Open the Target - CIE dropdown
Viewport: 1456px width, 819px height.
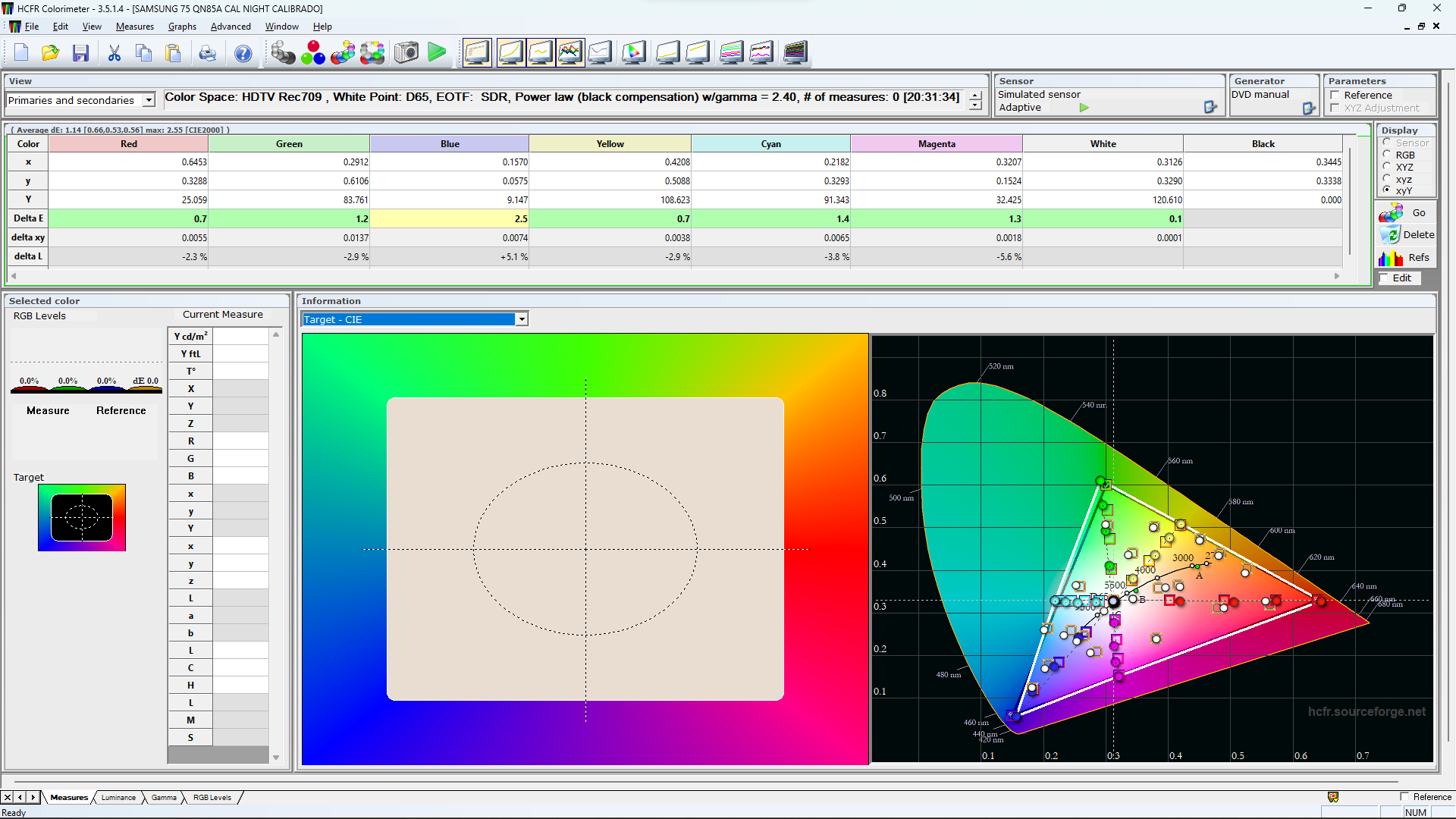[x=522, y=319]
